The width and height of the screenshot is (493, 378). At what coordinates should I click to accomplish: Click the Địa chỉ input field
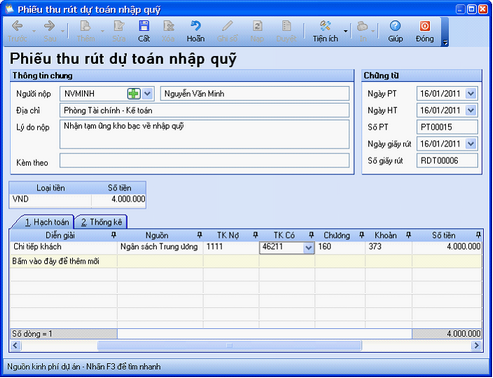tap(204, 110)
